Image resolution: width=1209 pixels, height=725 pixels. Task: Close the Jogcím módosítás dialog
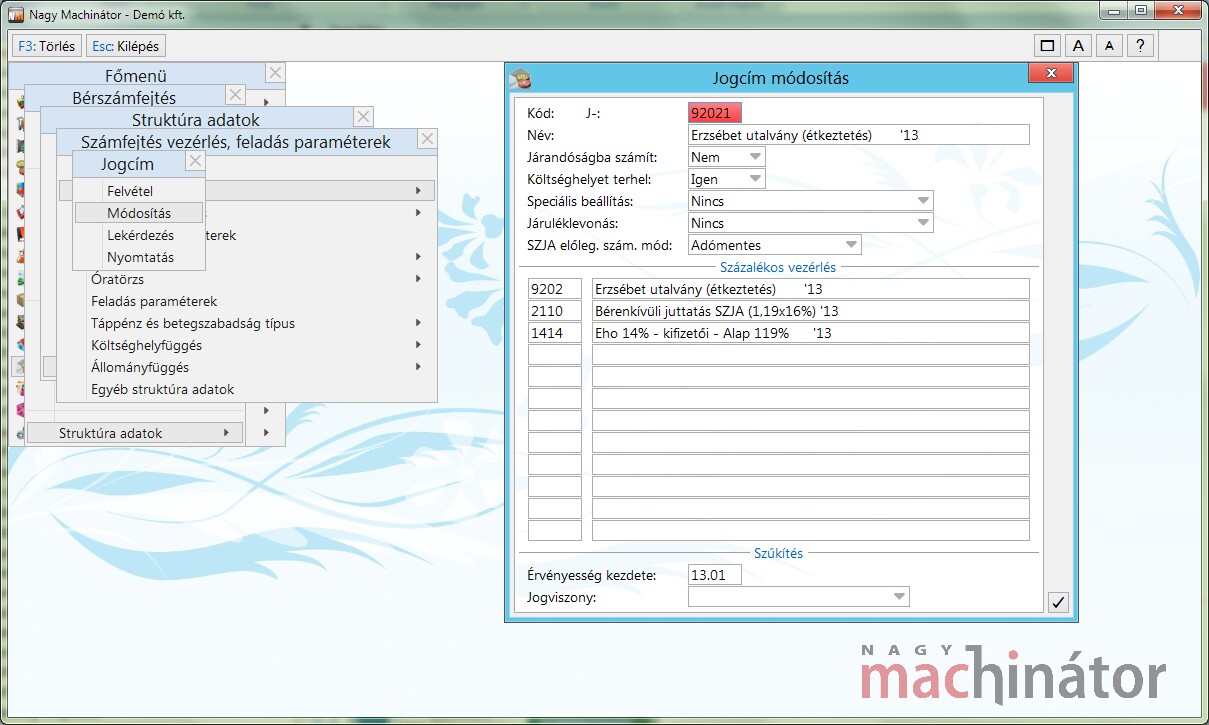[x=1051, y=74]
